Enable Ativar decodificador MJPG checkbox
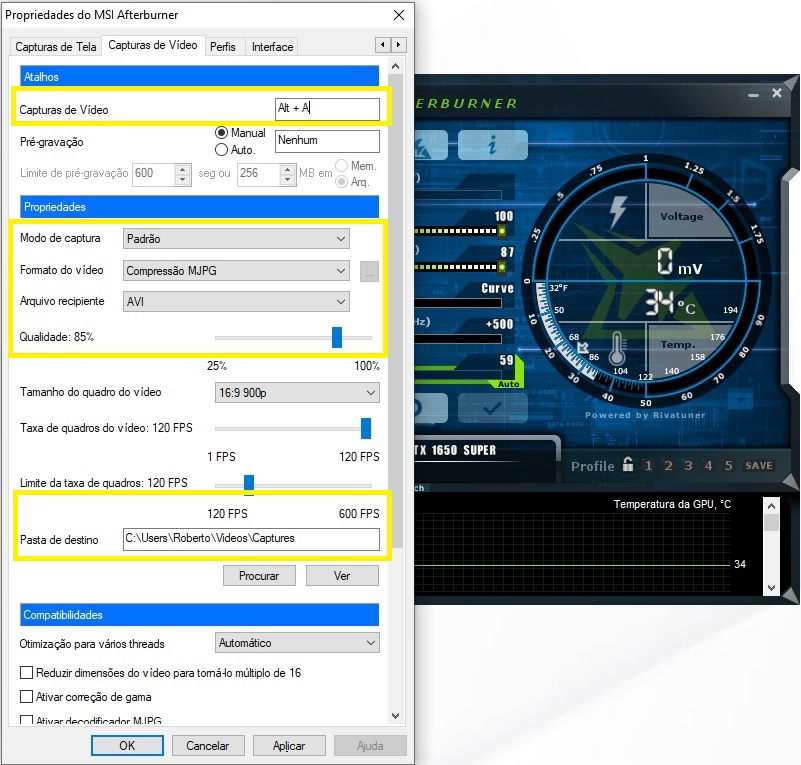801x765 pixels. 26,720
